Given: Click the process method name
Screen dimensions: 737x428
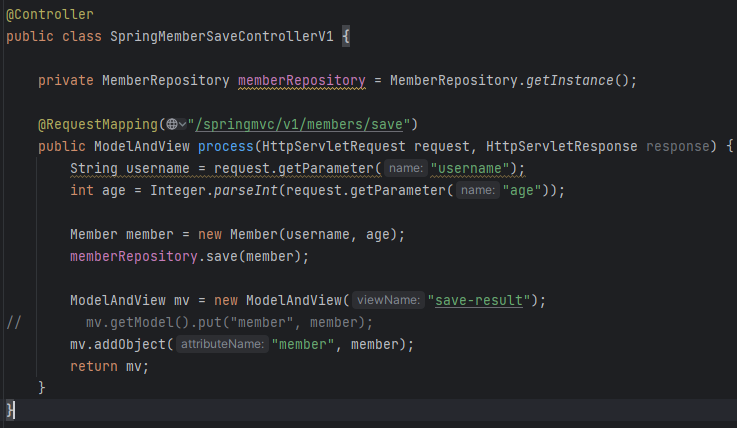Looking at the screenshot, I should (x=226, y=147).
